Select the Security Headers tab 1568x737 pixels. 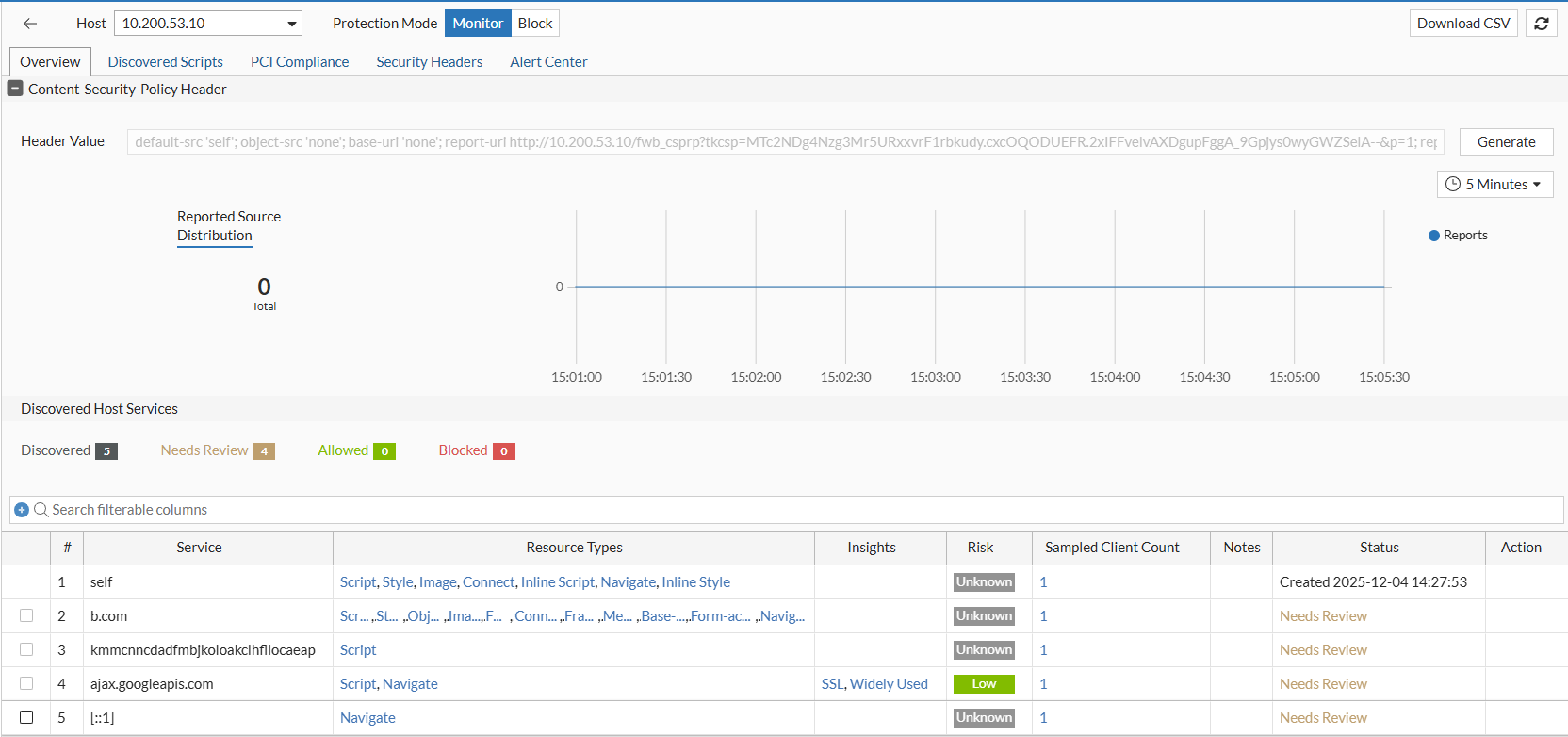[x=430, y=62]
